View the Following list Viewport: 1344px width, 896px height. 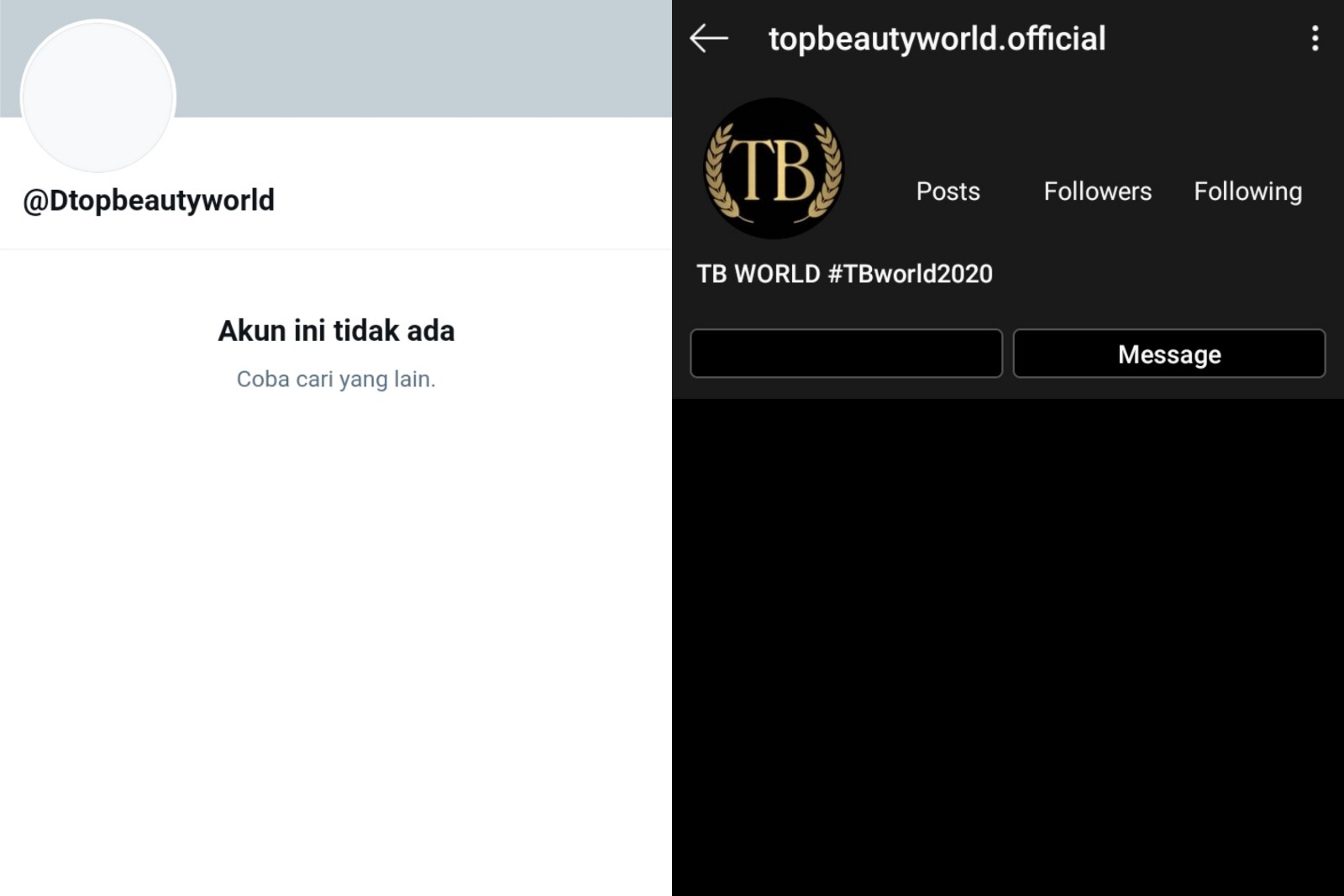(x=1247, y=191)
